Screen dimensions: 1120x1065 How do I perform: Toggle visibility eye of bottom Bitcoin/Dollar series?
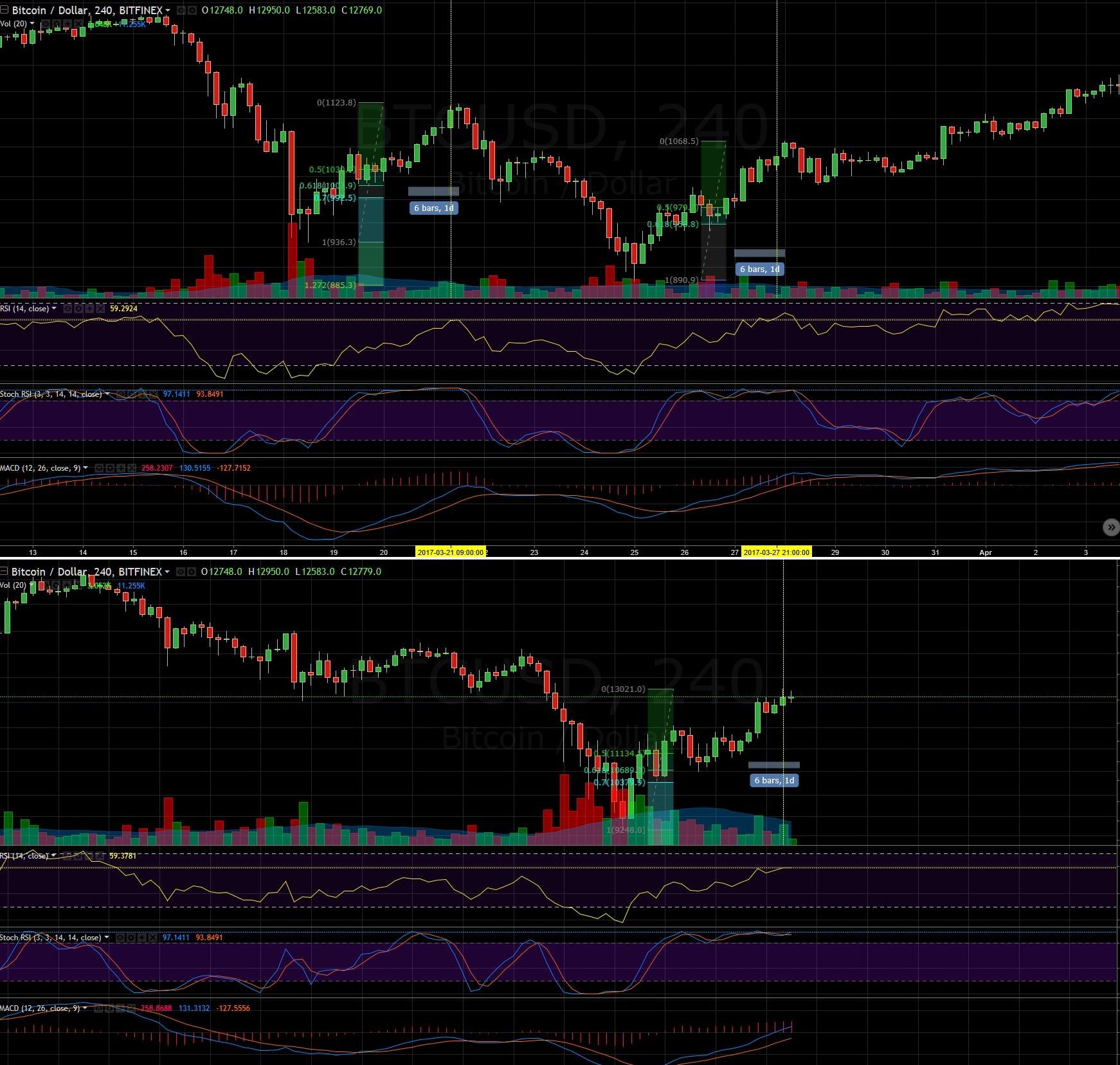tap(181, 572)
